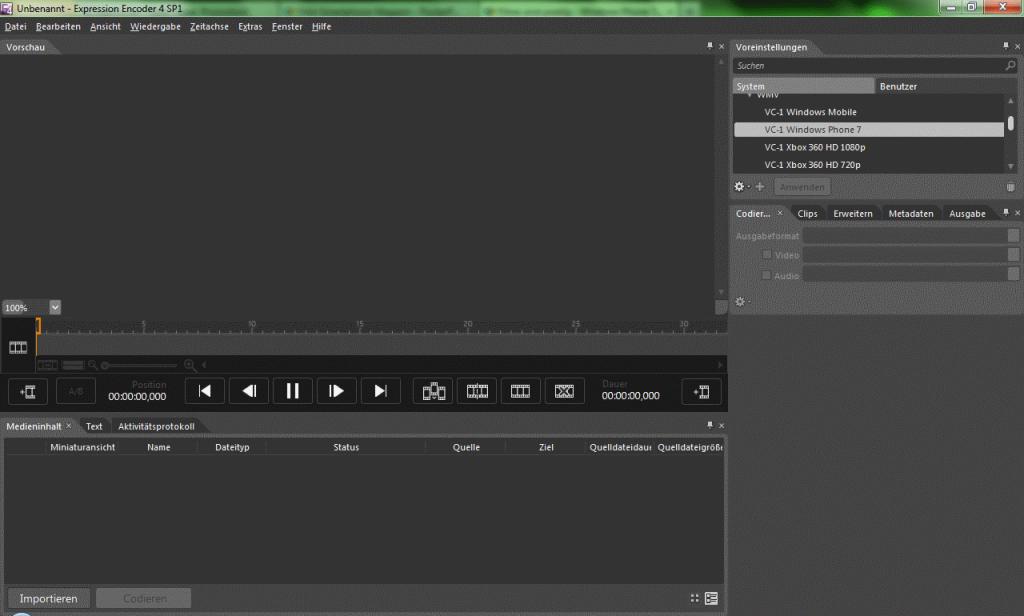Step back one frame

[249, 391]
